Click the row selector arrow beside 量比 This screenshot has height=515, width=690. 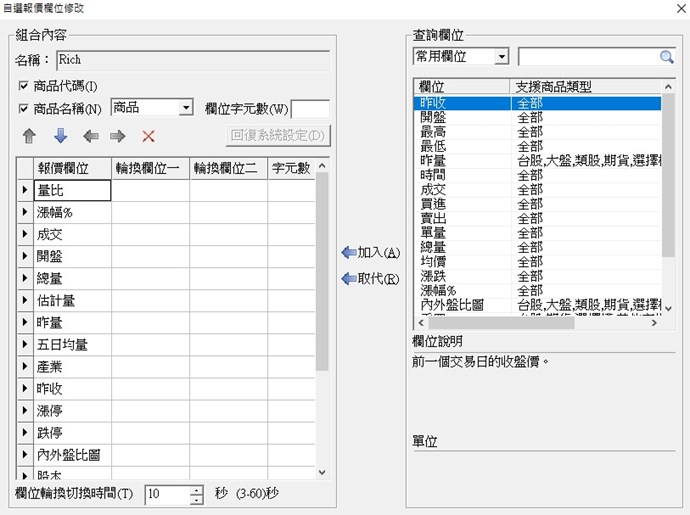(x=25, y=189)
